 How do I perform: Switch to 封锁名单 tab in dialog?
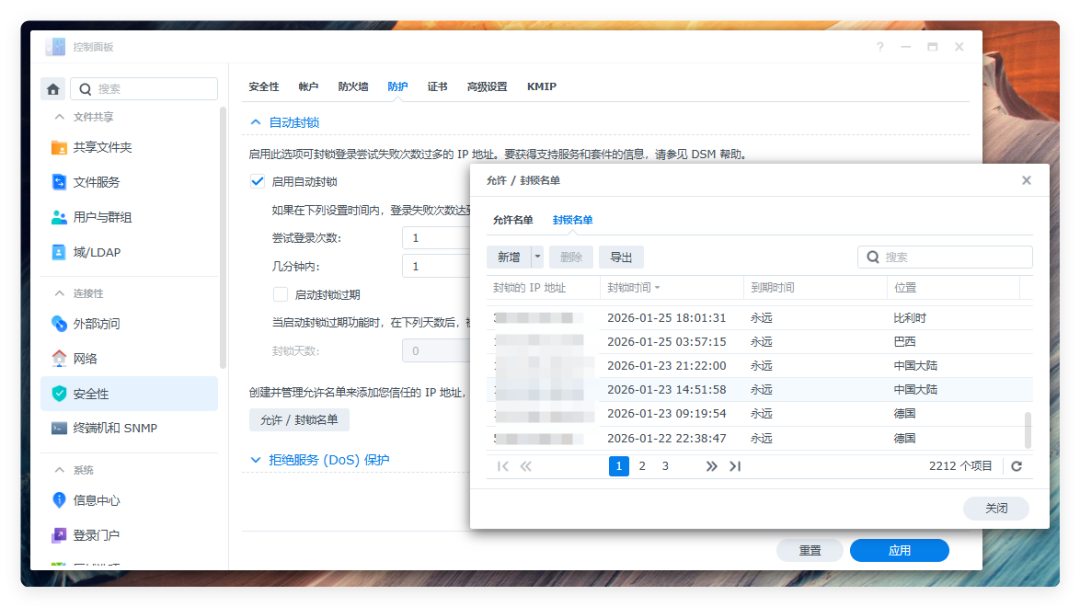(x=572, y=220)
